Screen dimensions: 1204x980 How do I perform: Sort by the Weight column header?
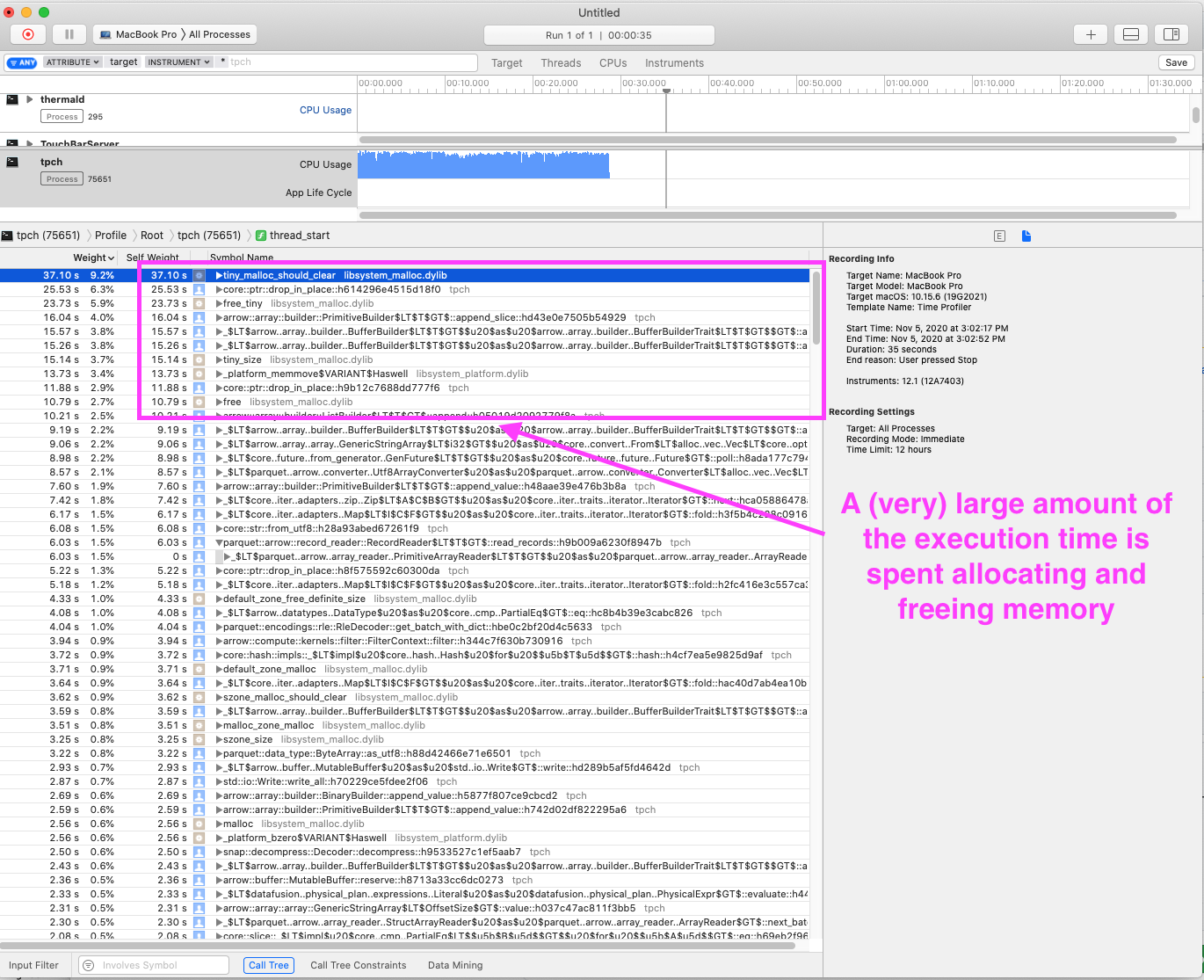click(93, 258)
